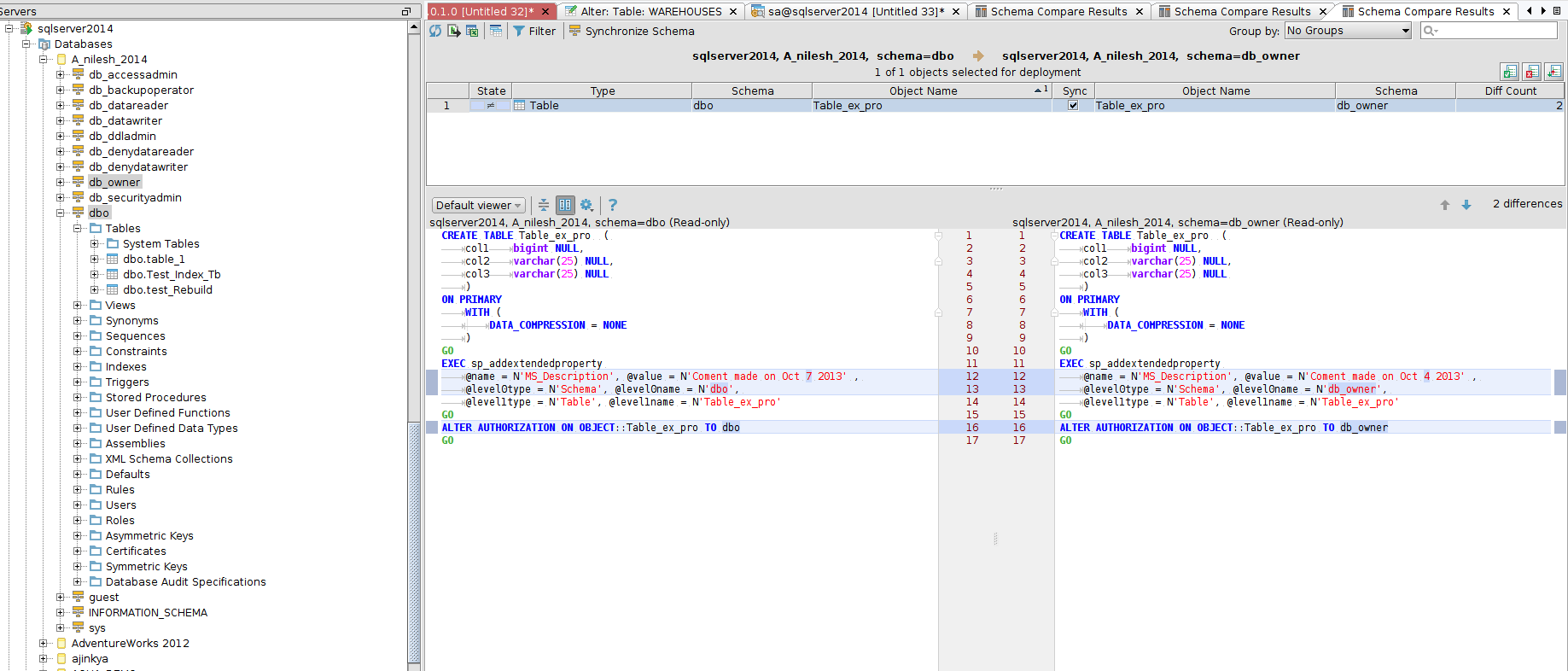This screenshot has width=1568, height=671.
Task: Click the not-equal state icon in row 1
Action: (x=491, y=106)
